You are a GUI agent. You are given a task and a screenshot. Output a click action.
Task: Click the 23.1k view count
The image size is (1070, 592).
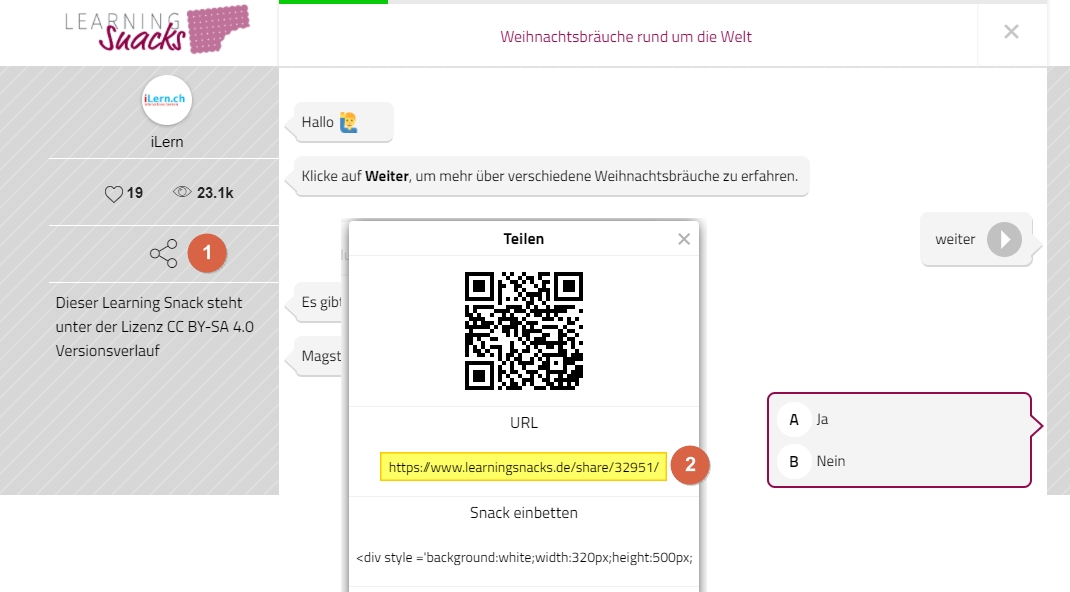coord(215,193)
